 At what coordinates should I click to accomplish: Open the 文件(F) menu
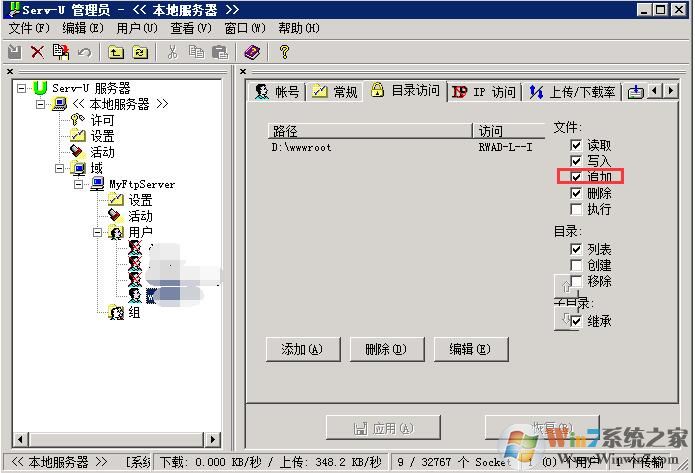tap(29, 28)
